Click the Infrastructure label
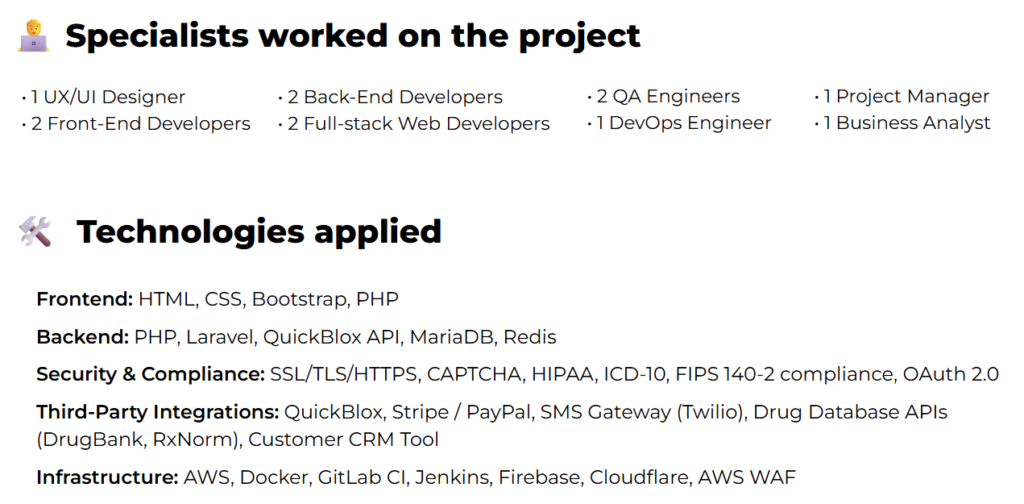 pos(108,477)
